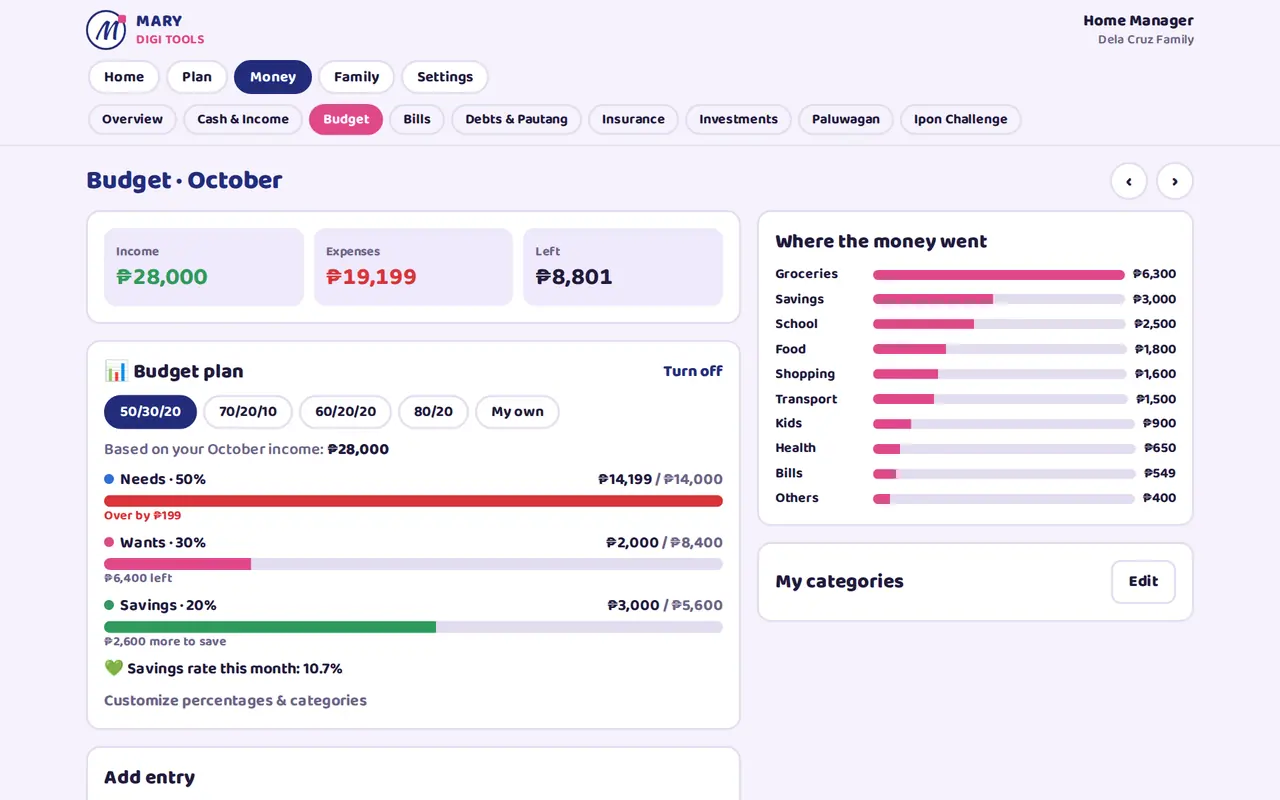This screenshot has width=1280, height=800.
Task: Choose the My own budget option
Action: tap(517, 412)
